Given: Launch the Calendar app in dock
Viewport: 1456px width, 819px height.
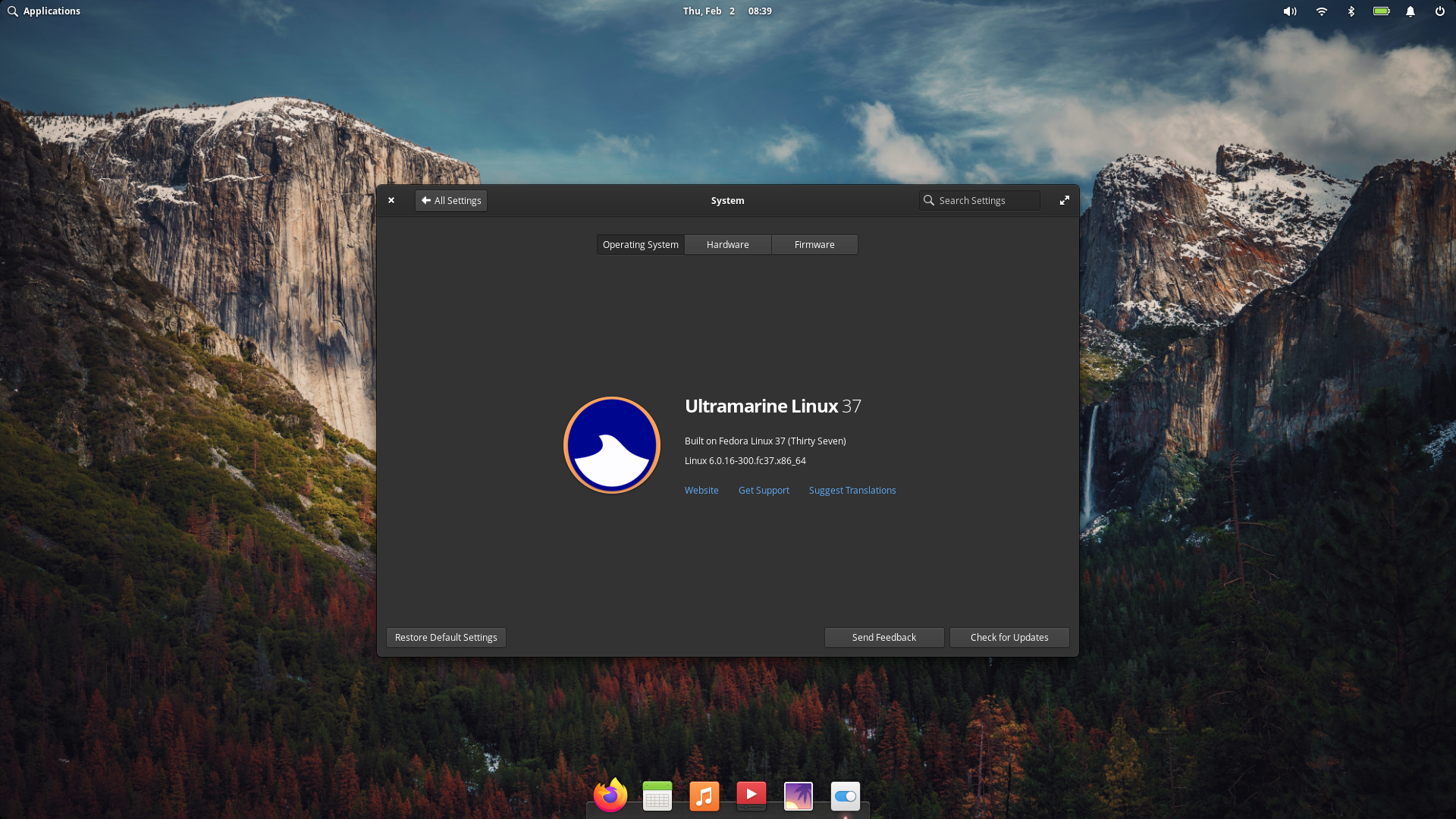Looking at the screenshot, I should point(657,795).
